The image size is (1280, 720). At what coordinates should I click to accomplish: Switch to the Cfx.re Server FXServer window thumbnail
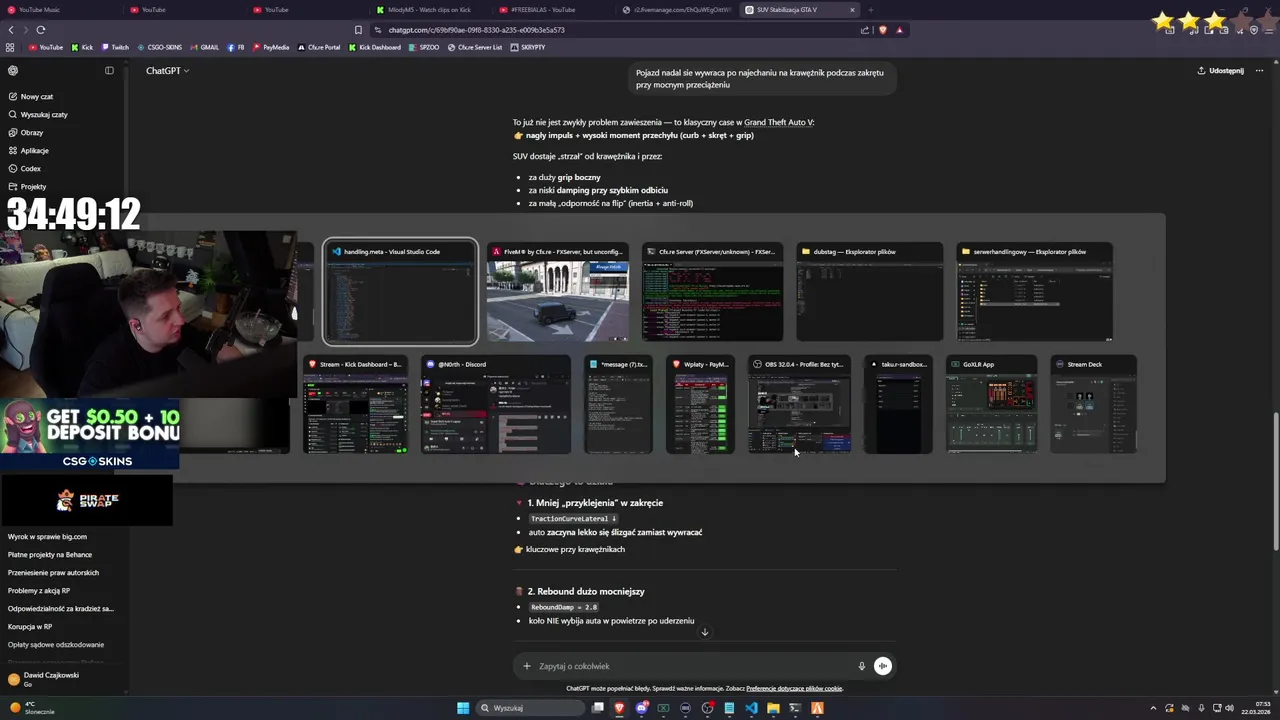[712, 292]
